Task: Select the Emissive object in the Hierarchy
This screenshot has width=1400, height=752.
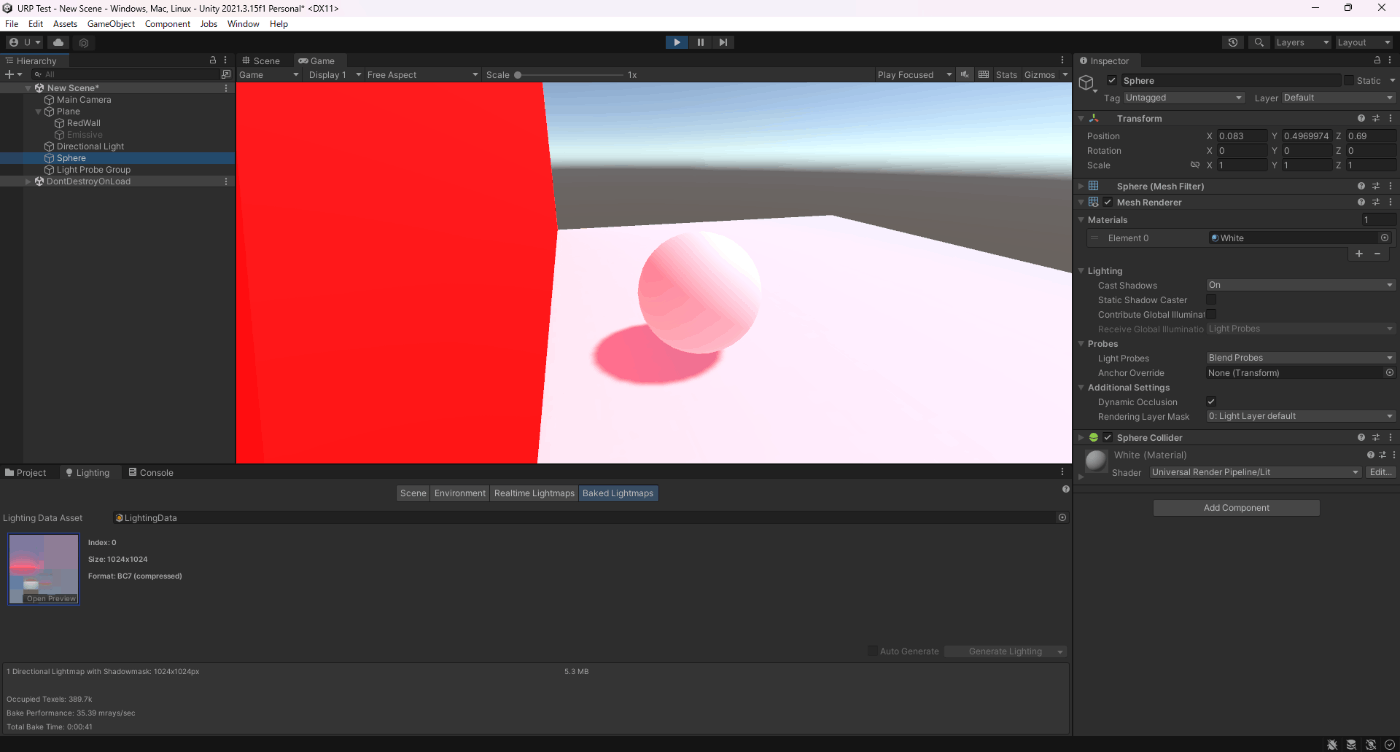Action: click(85, 135)
